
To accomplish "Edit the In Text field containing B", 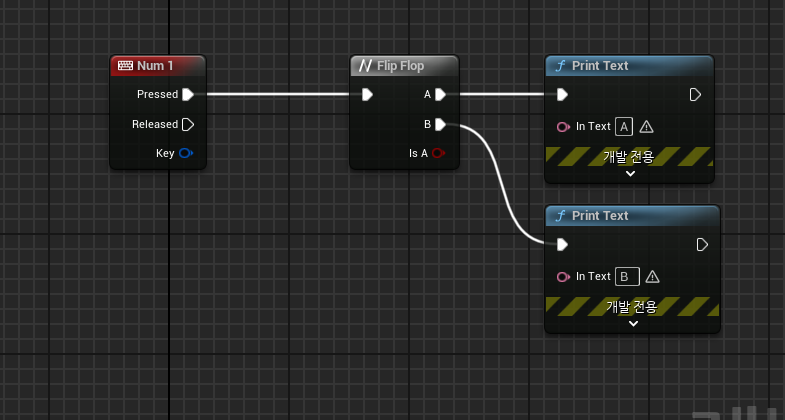I will click(x=627, y=276).
